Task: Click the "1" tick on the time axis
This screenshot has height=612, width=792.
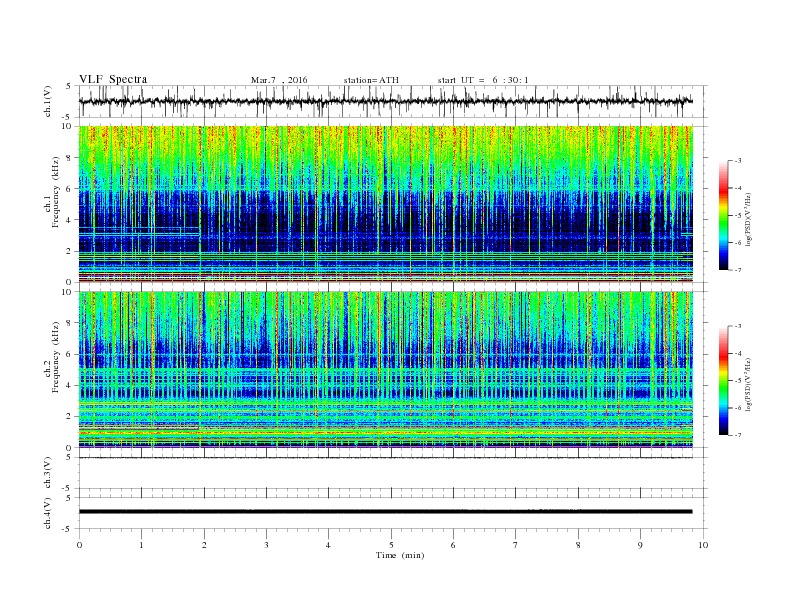Action: [141, 545]
